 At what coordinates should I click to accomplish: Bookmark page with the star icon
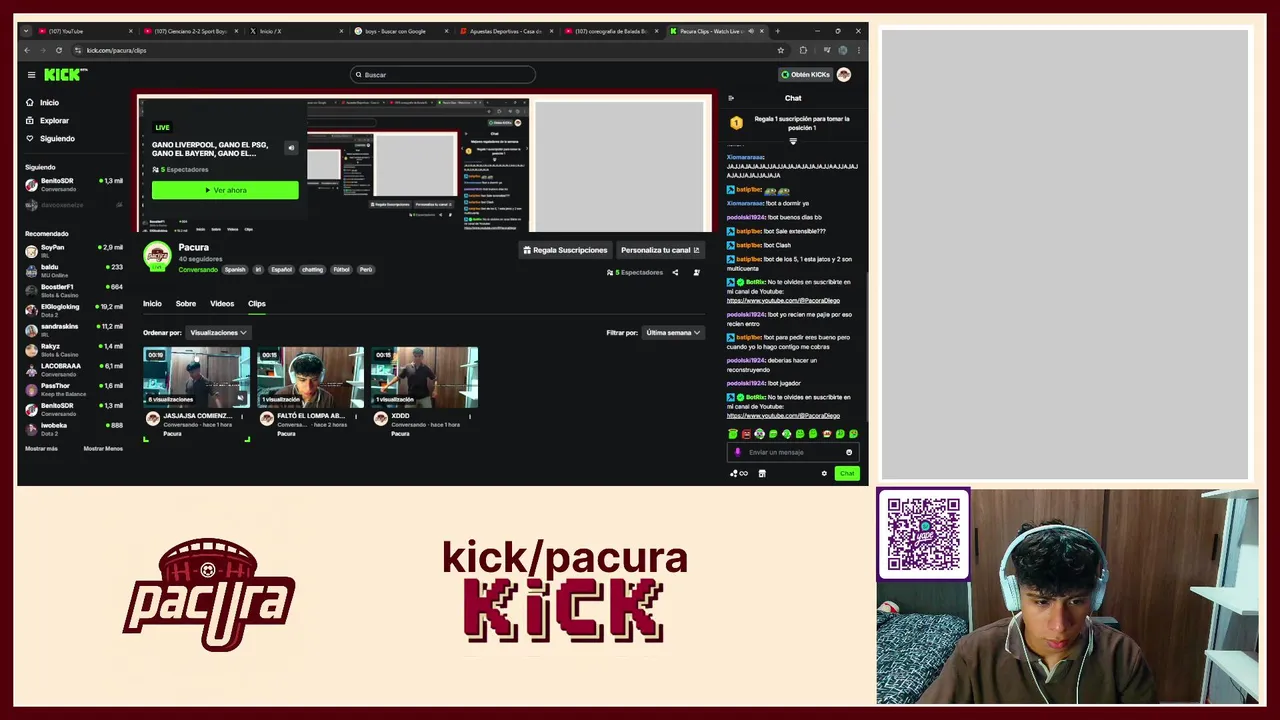(781, 50)
